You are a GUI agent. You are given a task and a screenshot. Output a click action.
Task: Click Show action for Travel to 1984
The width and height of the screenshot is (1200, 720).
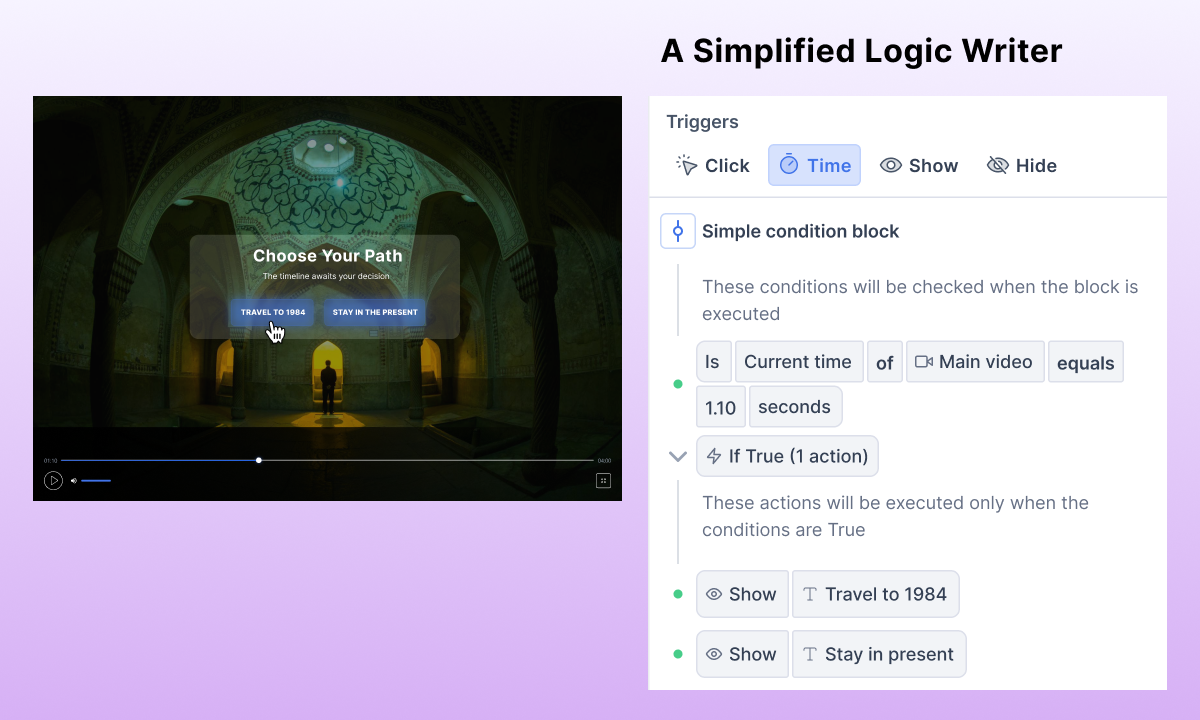[x=742, y=594]
